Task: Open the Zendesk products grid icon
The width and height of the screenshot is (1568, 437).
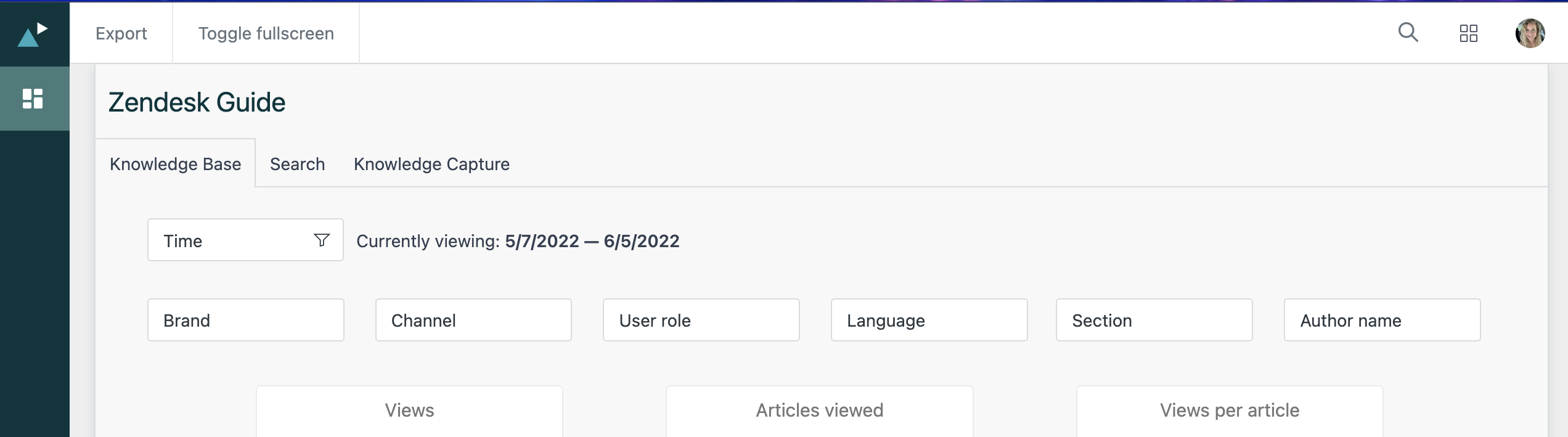Action: coord(1468,33)
